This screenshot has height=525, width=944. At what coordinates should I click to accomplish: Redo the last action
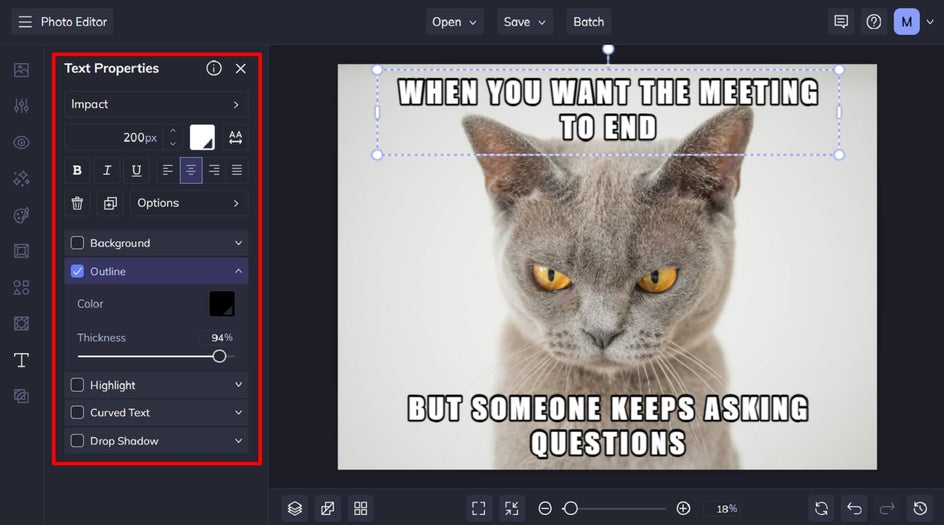tap(887, 509)
